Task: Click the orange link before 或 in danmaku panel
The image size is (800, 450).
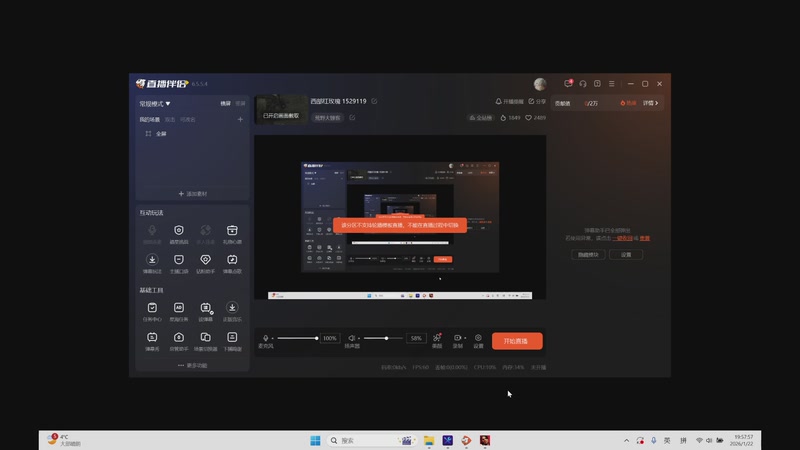Action: [x=622, y=238]
